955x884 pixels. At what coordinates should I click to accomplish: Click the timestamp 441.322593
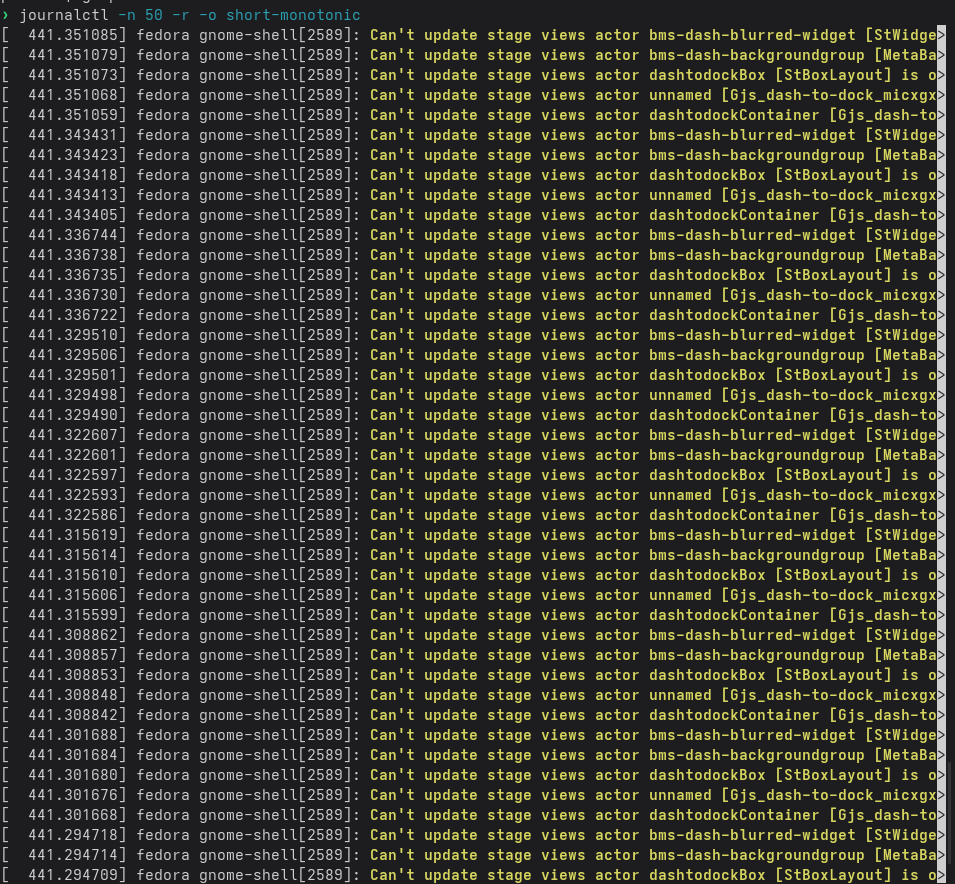coord(73,495)
